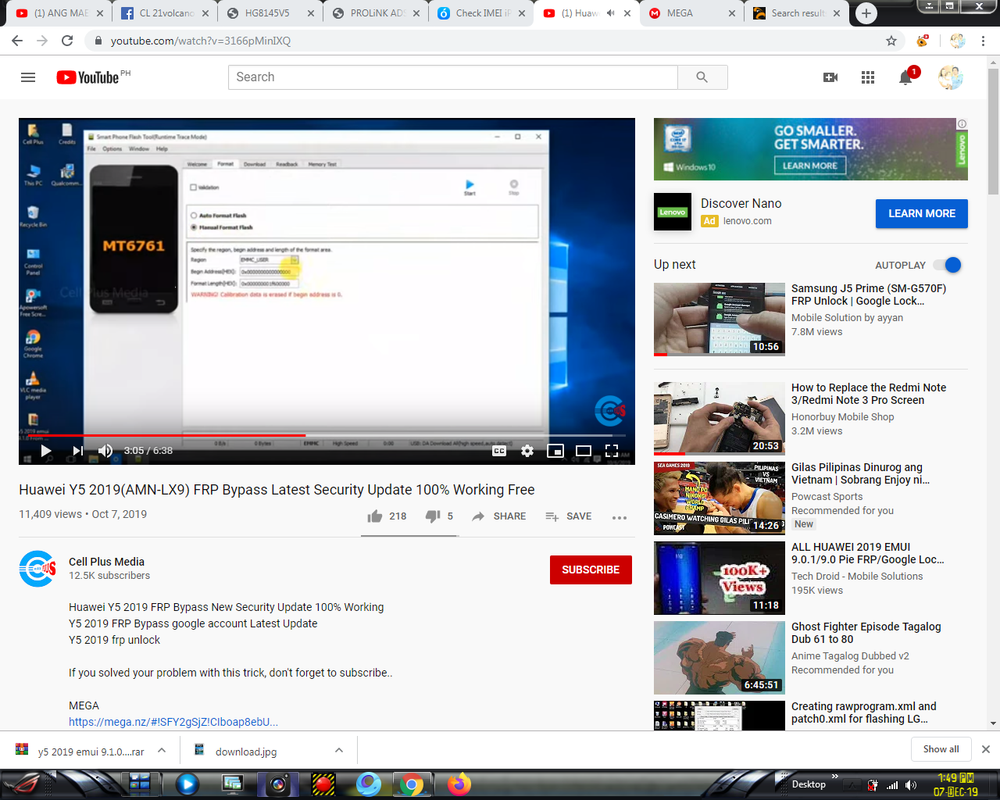Toggle closed captions CC button
Image resolution: width=1000 pixels, height=800 pixels.
[499, 451]
